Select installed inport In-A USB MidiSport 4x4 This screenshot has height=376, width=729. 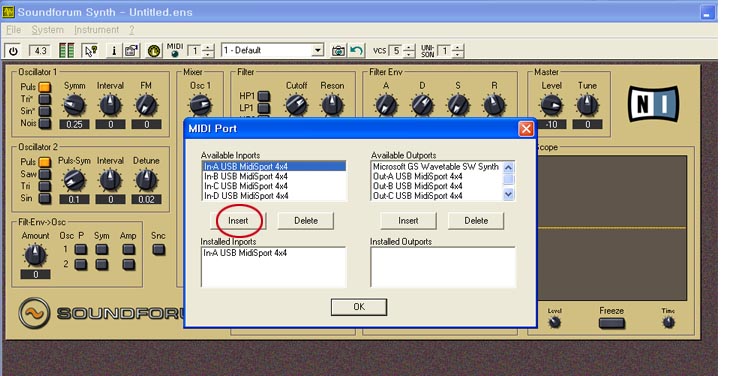click(274, 253)
